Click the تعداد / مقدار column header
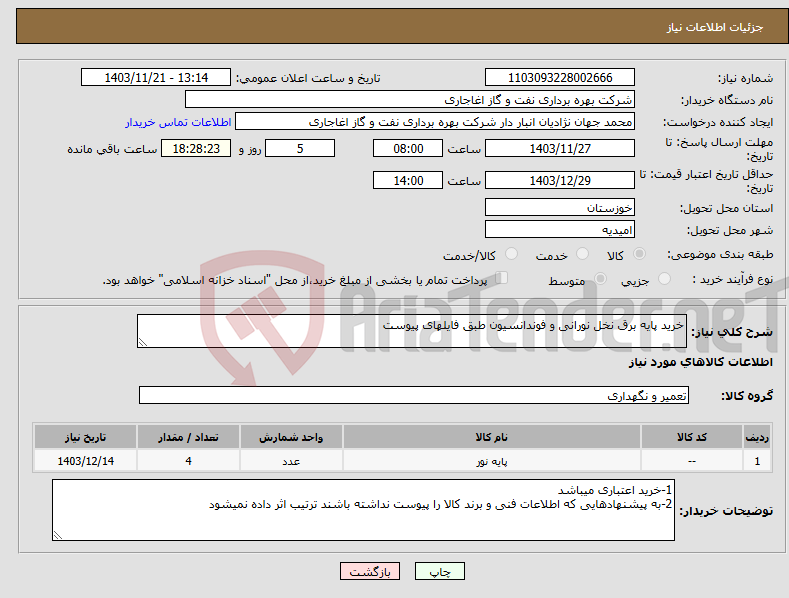This screenshot has height=598, width=789. coord(188,437)
